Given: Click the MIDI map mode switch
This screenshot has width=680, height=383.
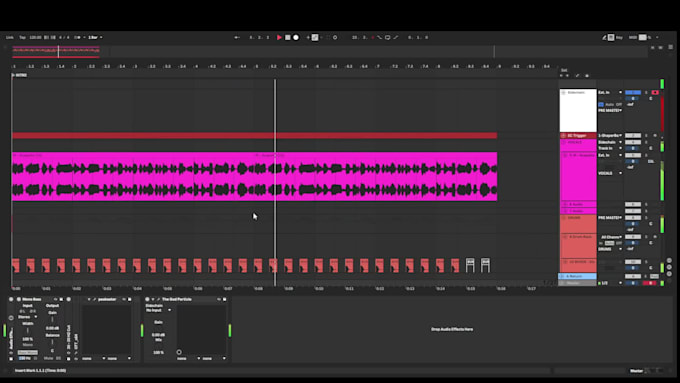Looking at the screenshot, I should pyautogui.click(x=633, y=37).
